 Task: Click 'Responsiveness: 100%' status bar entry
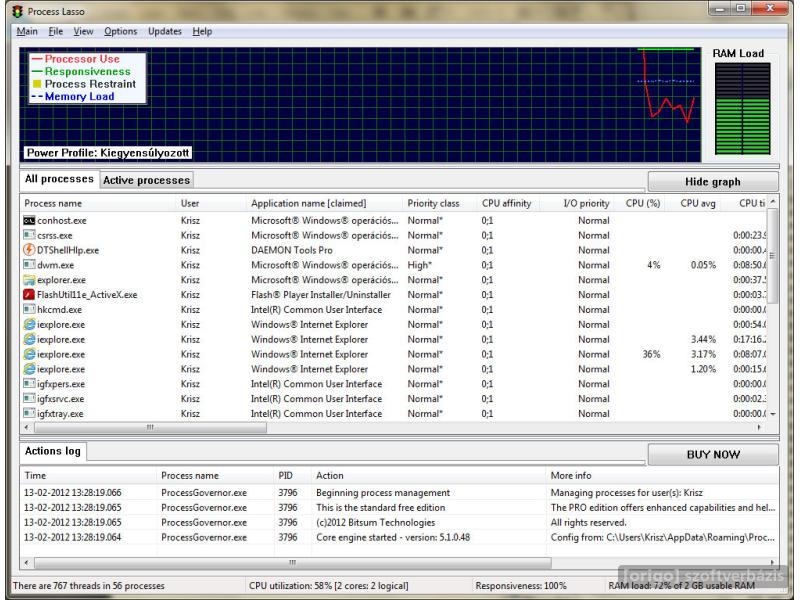pos(520,586)
